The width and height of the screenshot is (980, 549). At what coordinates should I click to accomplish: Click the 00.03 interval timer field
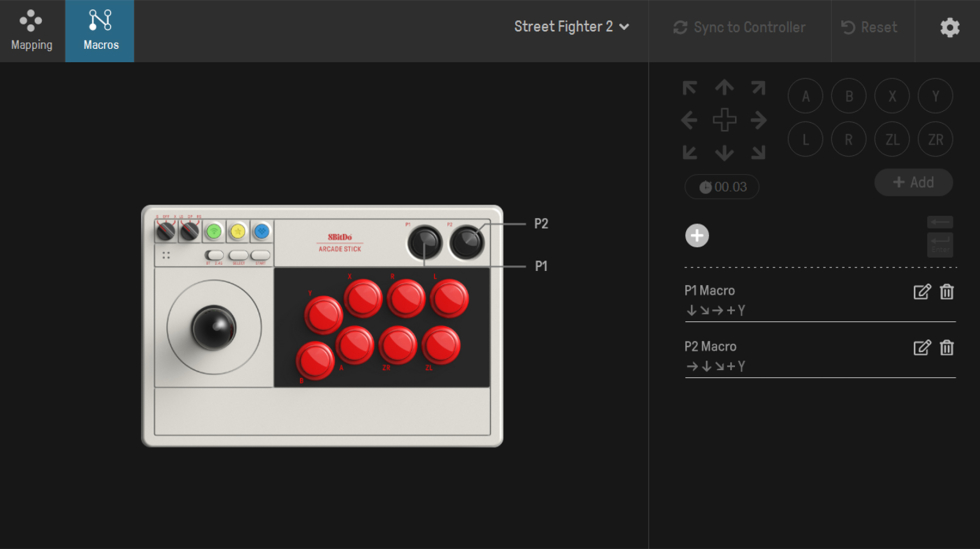coord(722,187)
